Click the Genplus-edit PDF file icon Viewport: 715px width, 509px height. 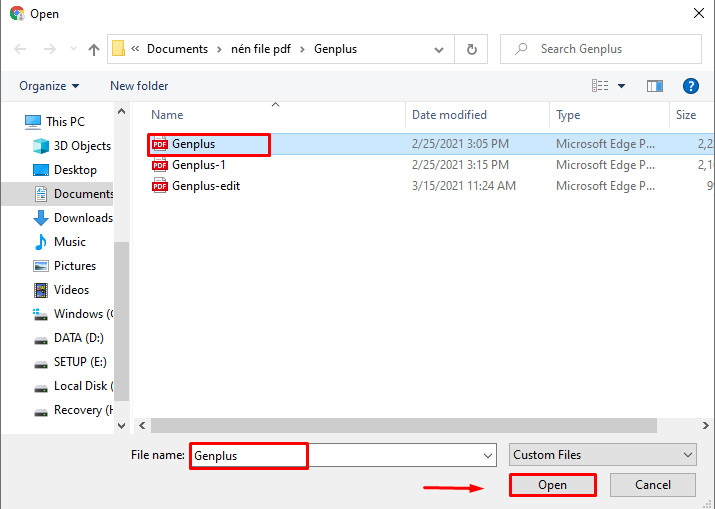pyautogui.click(x=160, y=186)
